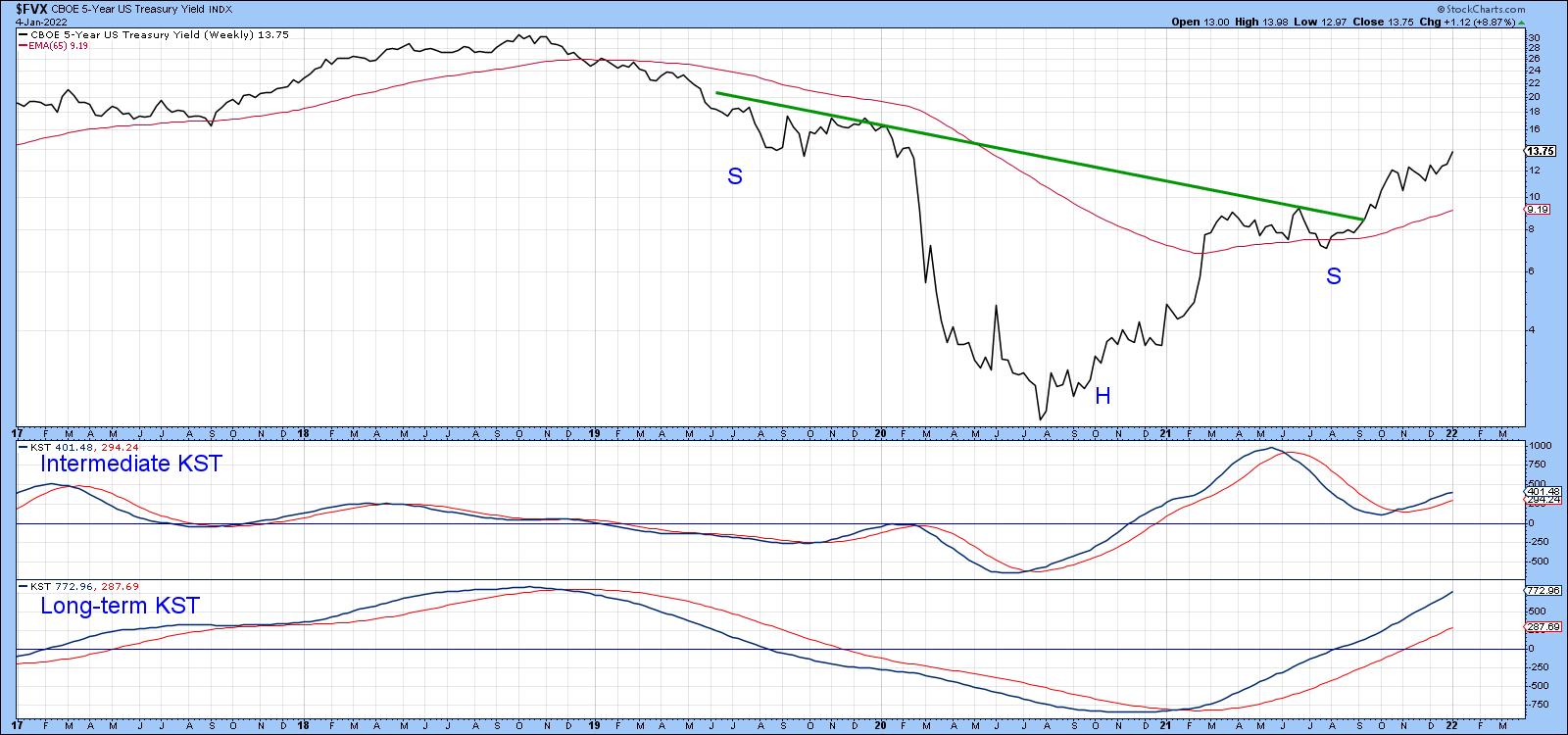Click the right shoulder 'S' annotation
The height and width of the screenshot is (735, 1568).
pyautogui.click(x=1333, y=277)
